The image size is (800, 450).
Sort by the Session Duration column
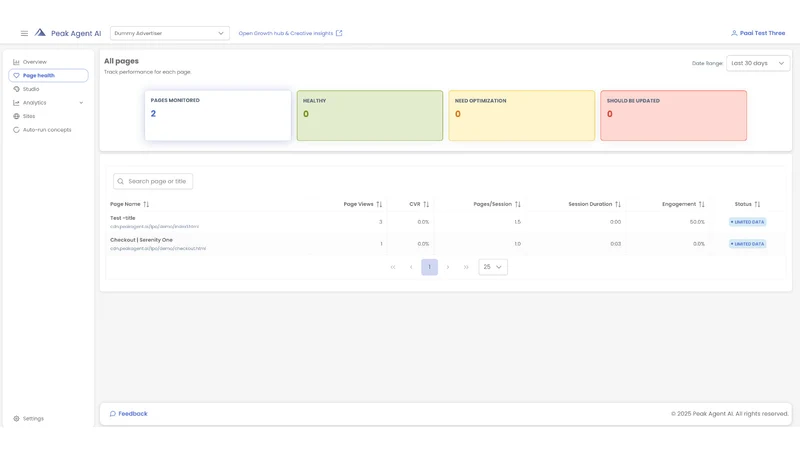click(x=594, y=204)
